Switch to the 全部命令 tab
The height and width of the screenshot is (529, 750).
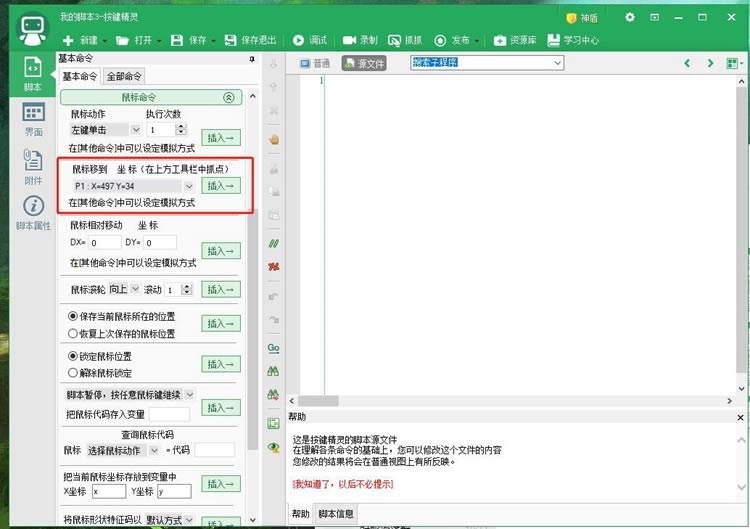pyautogui.click(x=125, y=76)
